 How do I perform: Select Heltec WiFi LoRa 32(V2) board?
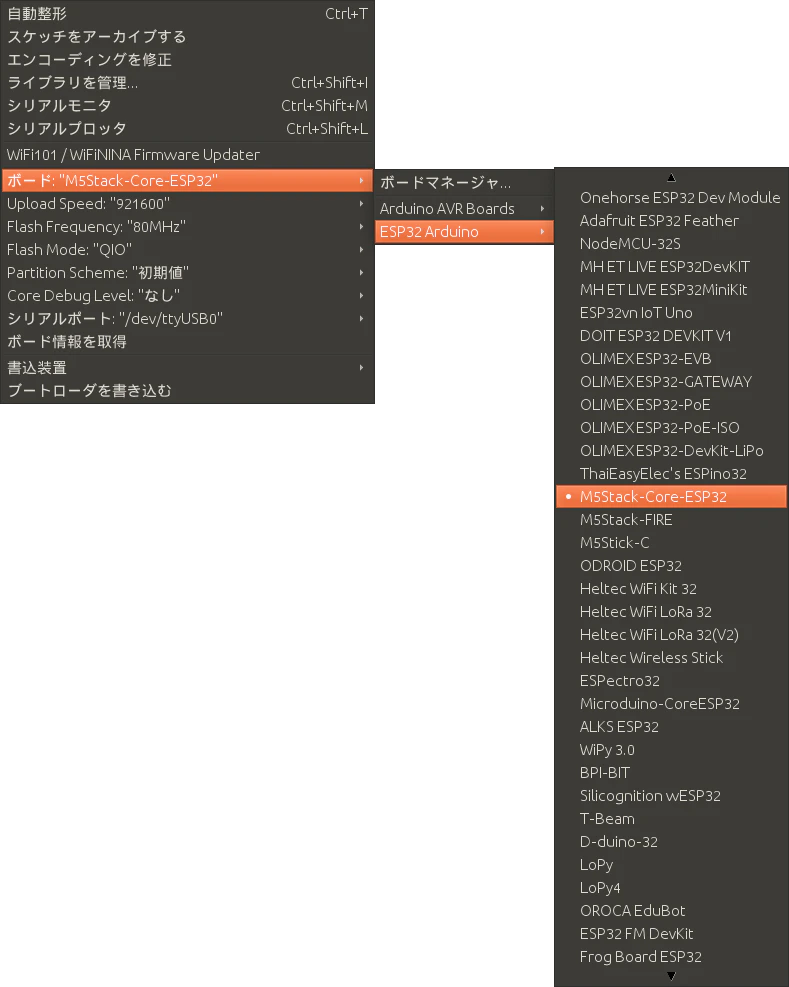[x=671, y=634]
